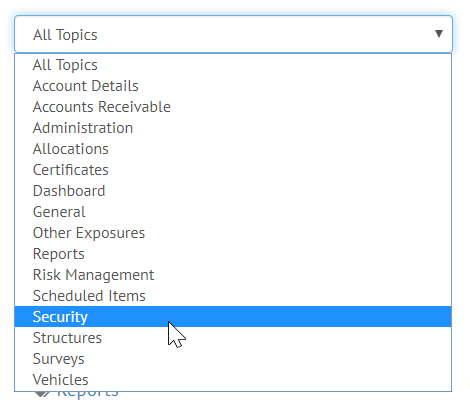Select All Topics option in list
Screen dimensions: 470x406
pos(233,65)
